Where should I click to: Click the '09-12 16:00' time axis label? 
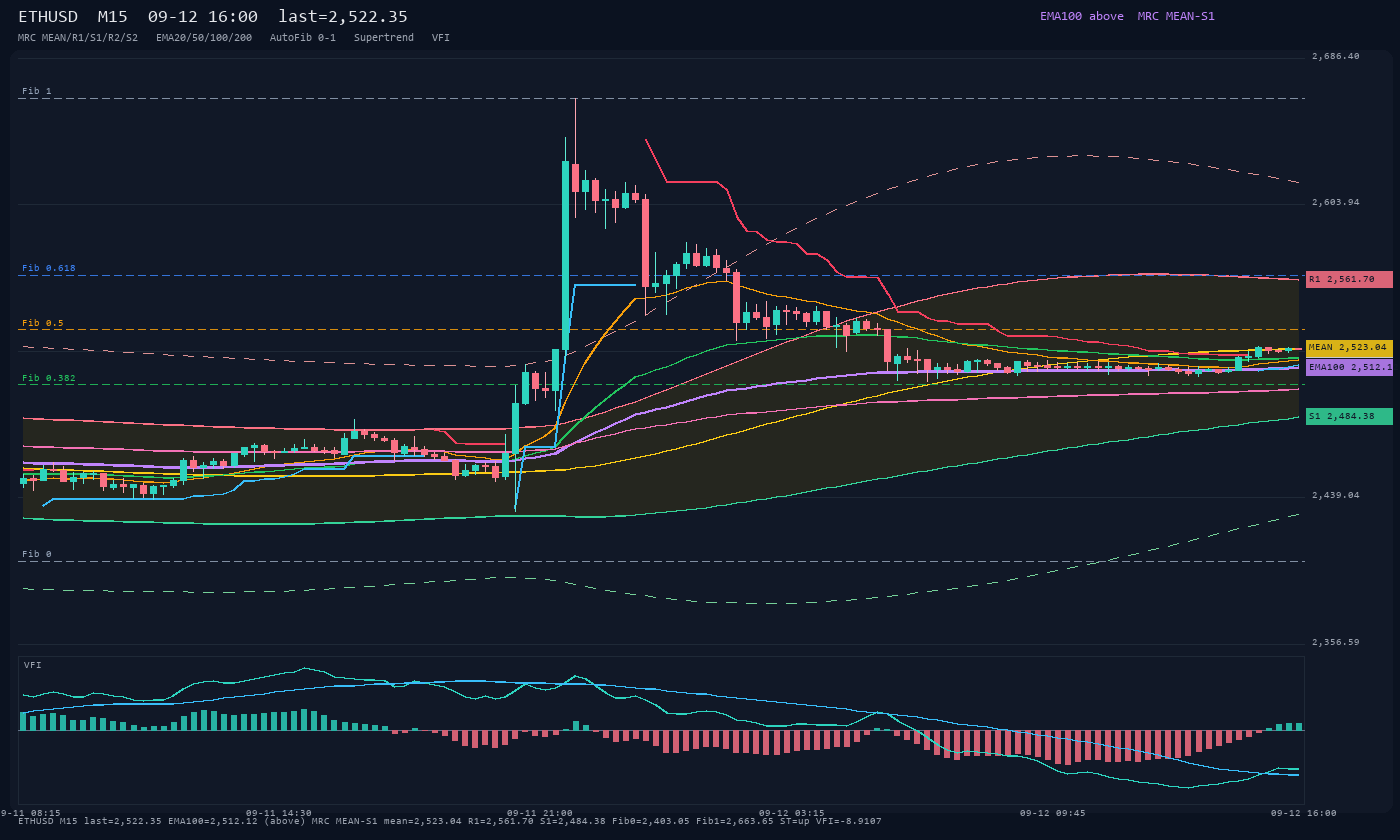tap(1304, 813)
